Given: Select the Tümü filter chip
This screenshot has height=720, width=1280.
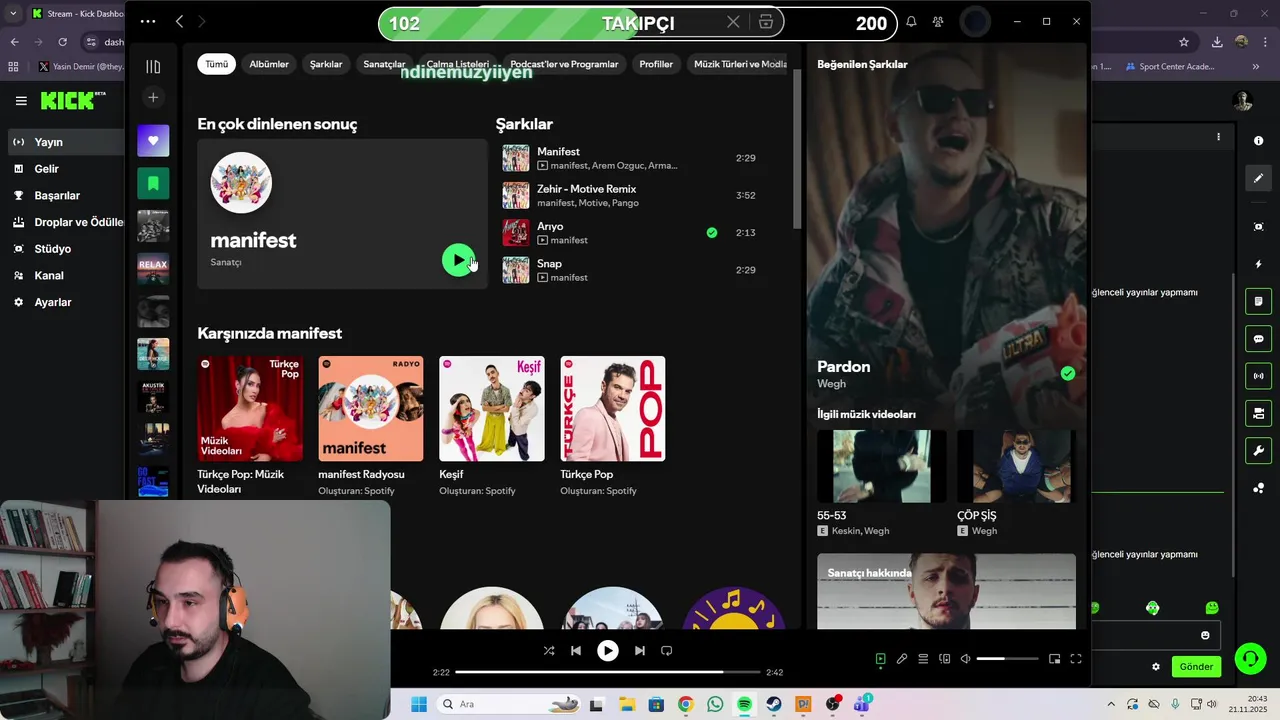Looking at the screenshot, I should click(x=217, y=64).
